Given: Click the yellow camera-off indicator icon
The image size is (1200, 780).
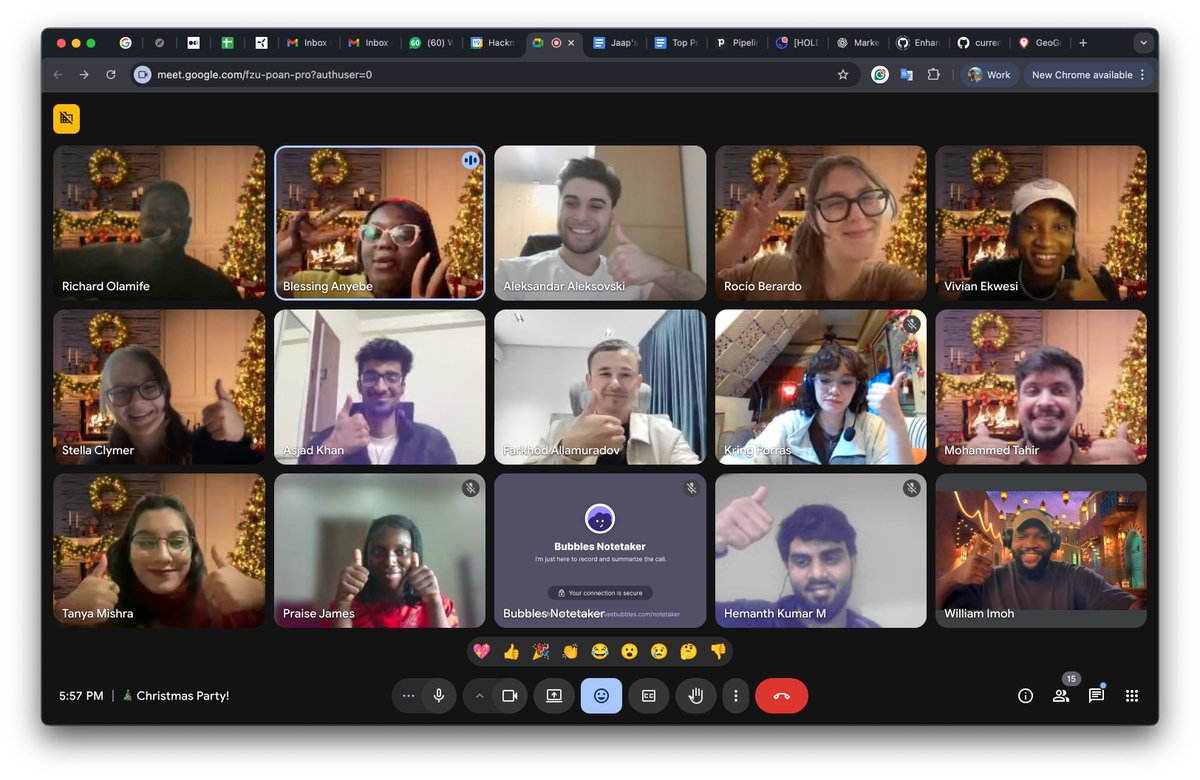Looking at the screenshot, I should click(66, 119).
